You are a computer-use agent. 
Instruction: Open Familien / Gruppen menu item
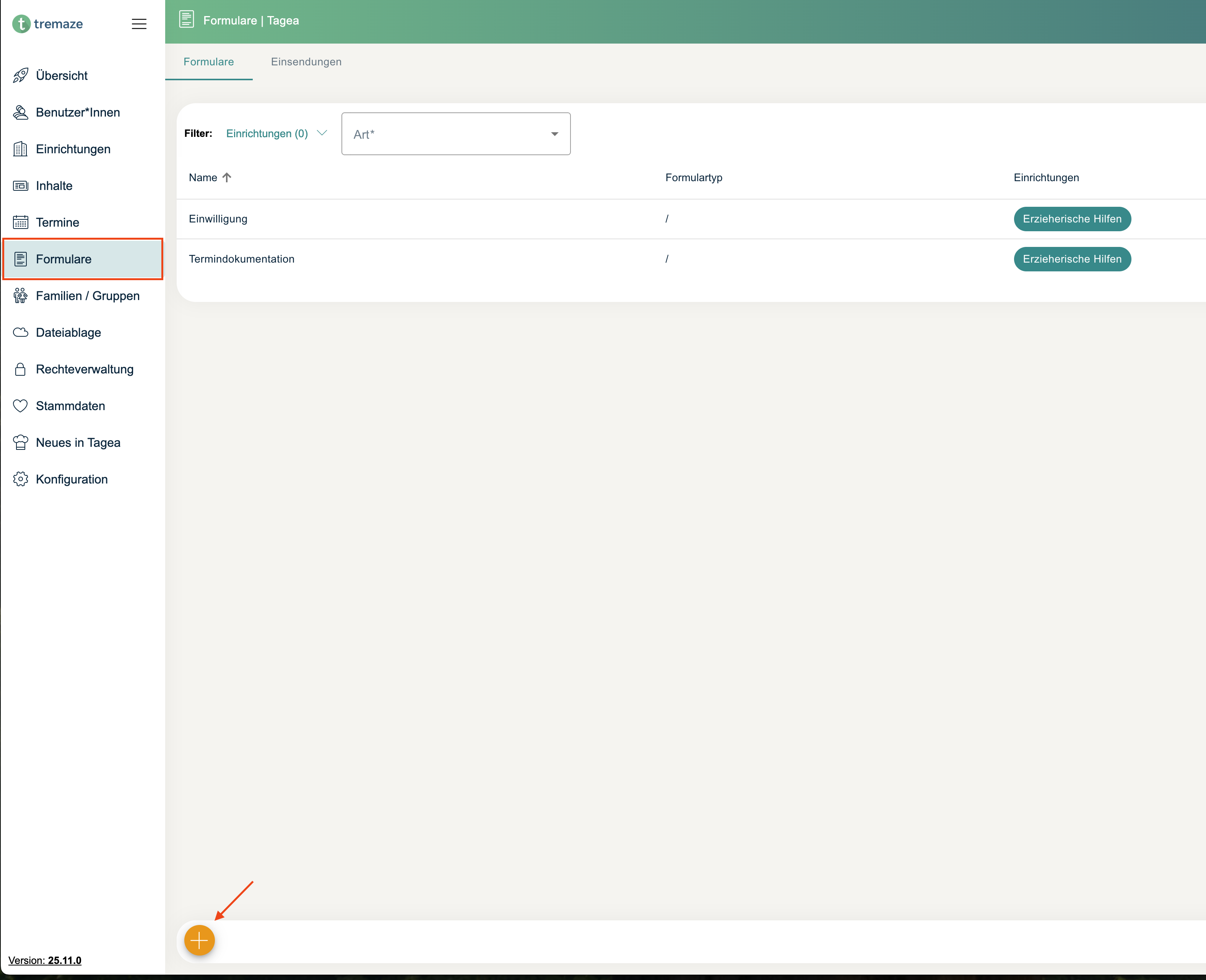88,296
